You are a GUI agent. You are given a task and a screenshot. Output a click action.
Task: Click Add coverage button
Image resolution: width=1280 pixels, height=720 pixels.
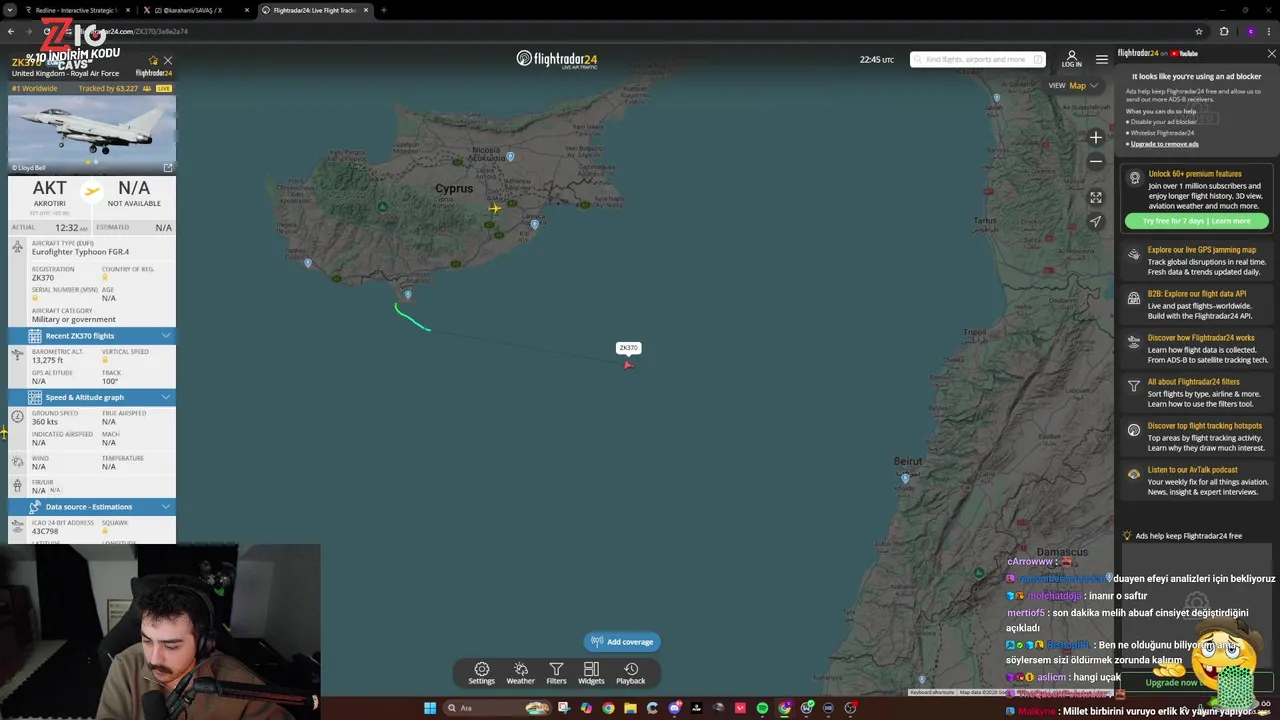622,642
